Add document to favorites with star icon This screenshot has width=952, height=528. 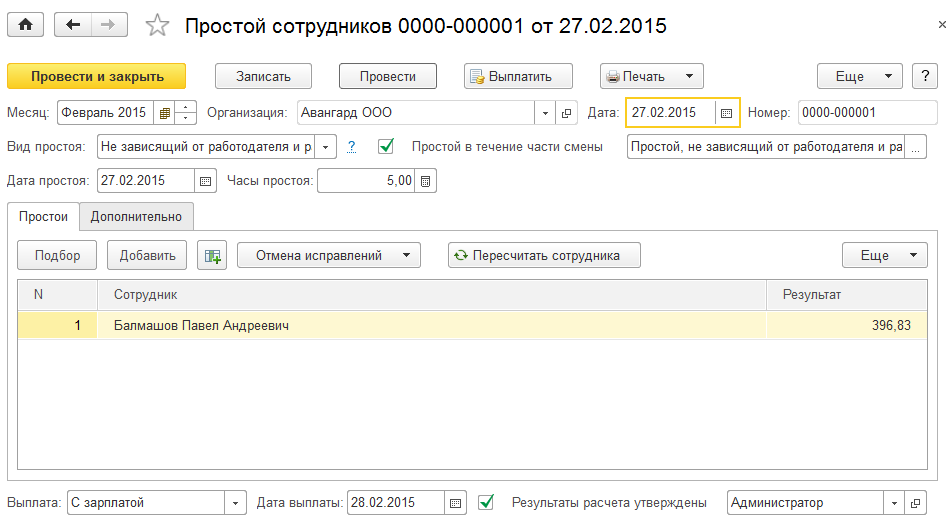157,26
